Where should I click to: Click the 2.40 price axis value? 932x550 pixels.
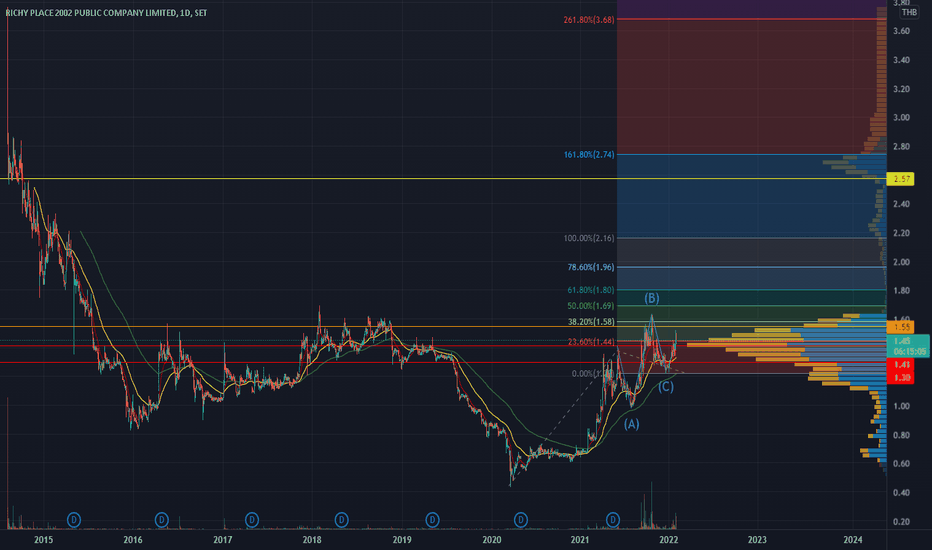901,205
